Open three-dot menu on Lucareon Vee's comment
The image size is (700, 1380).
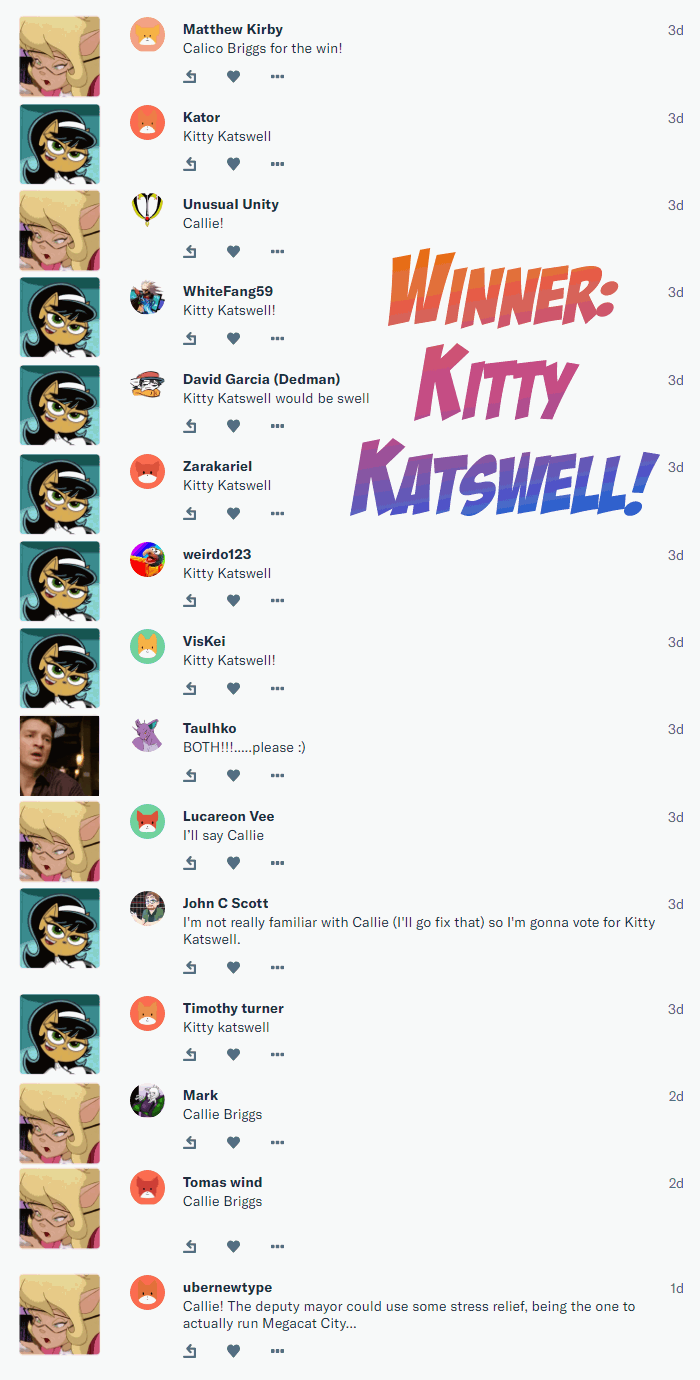point(277,863)
